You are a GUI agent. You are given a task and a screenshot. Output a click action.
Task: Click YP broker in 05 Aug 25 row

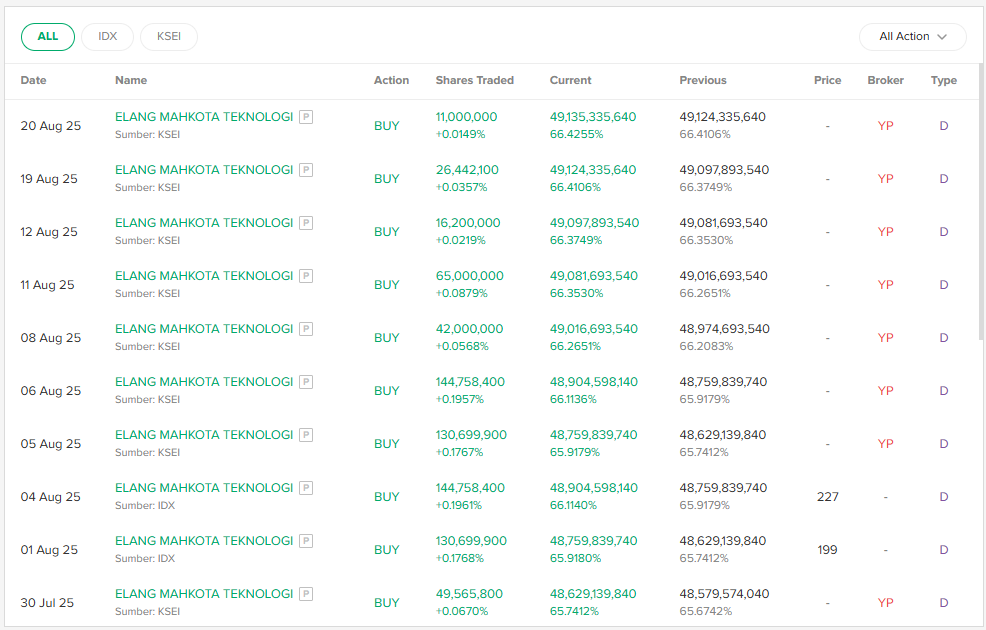885,443
